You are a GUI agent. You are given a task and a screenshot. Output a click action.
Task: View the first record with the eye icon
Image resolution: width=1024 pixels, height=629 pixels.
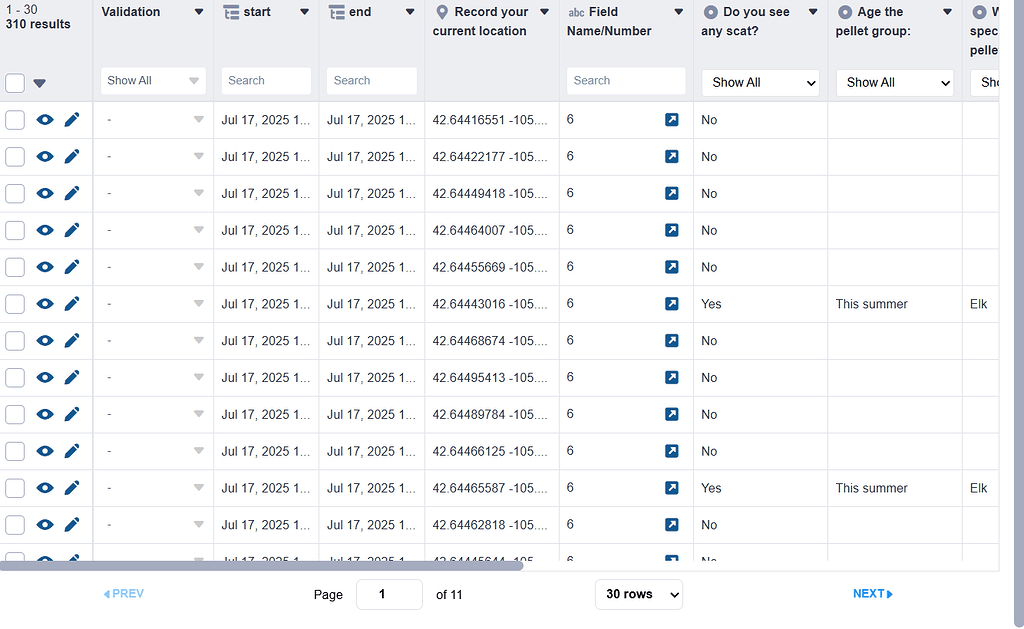tap(44, 119)
